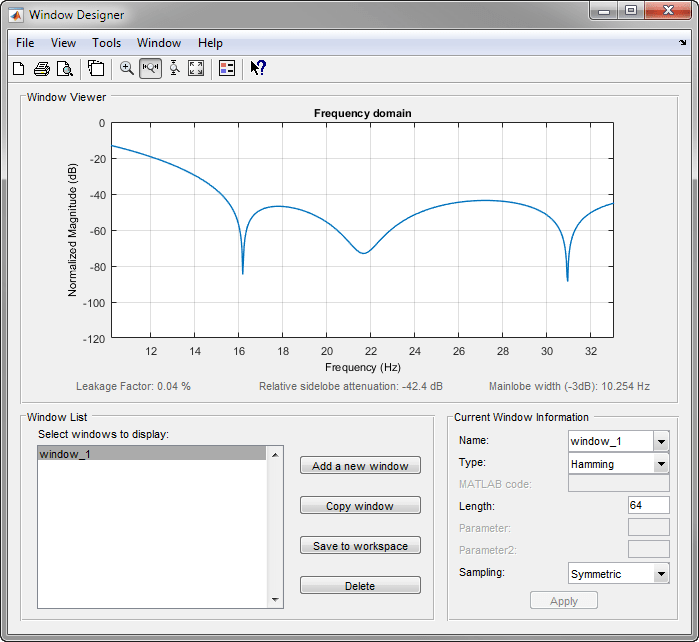This screenshot has width=699, height=642.
Task: Open Print Preview from toolbar
Action: pyautogui.click(x=65, y=69)
